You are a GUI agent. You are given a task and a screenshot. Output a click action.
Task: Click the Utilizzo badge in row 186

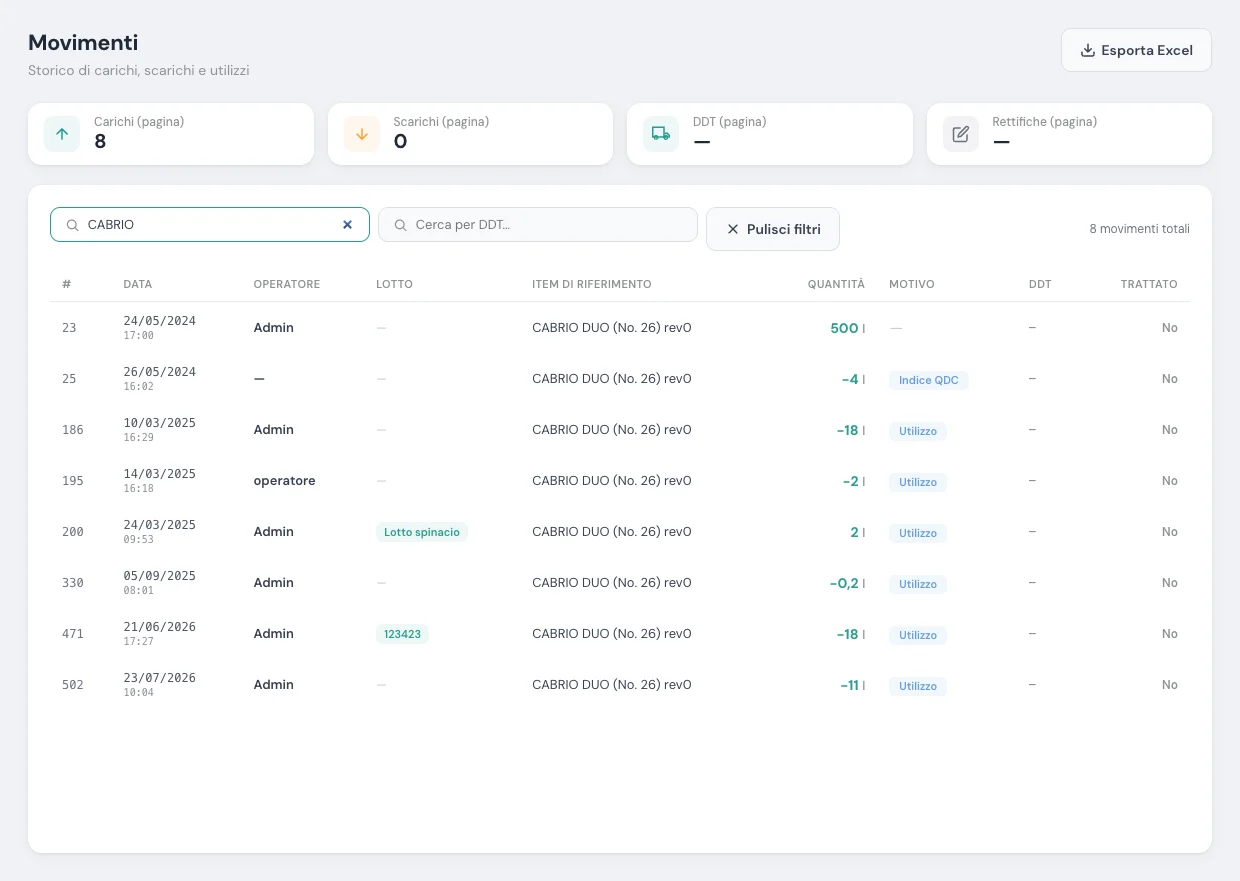click(x=918, y=431)
